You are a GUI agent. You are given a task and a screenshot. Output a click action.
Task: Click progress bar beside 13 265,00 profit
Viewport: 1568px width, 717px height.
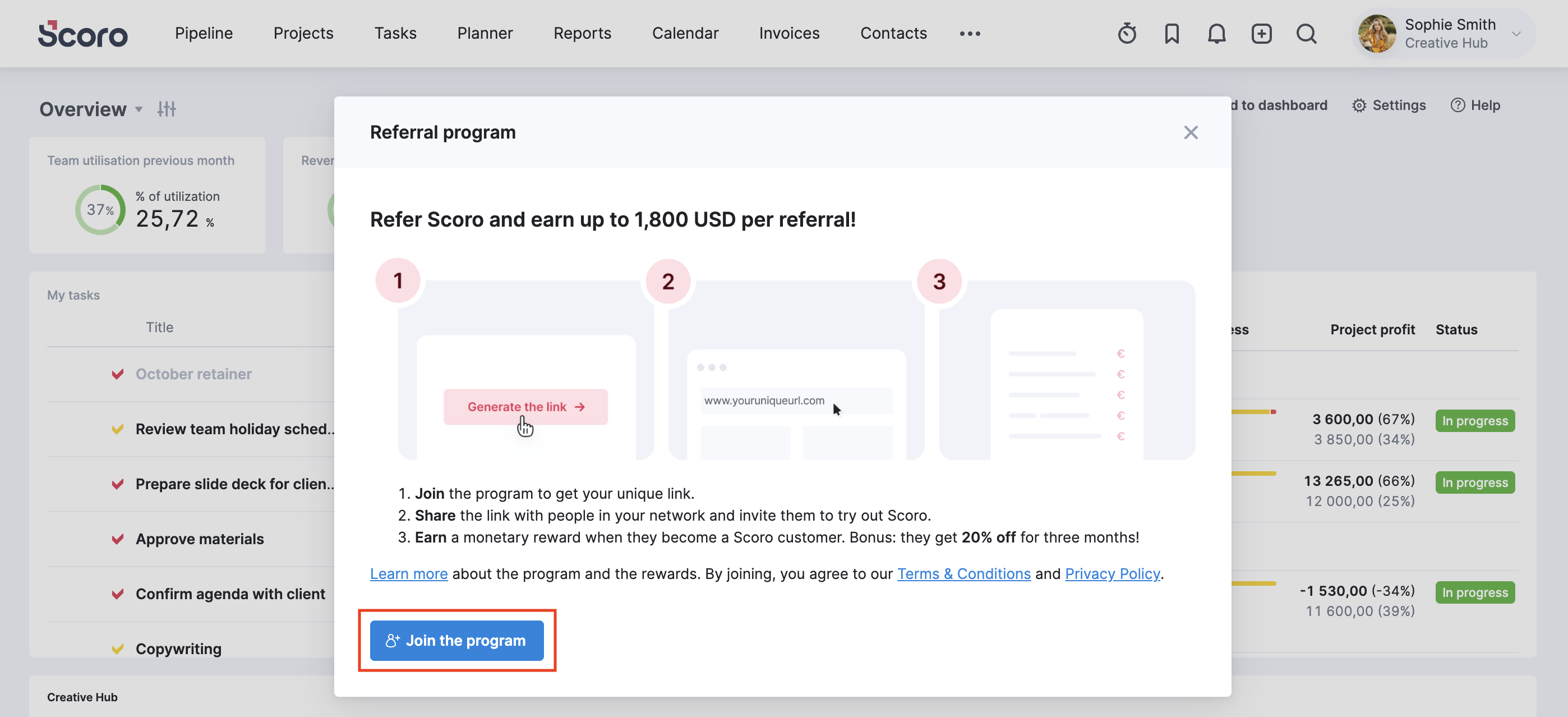click(x=1253, y=474)
